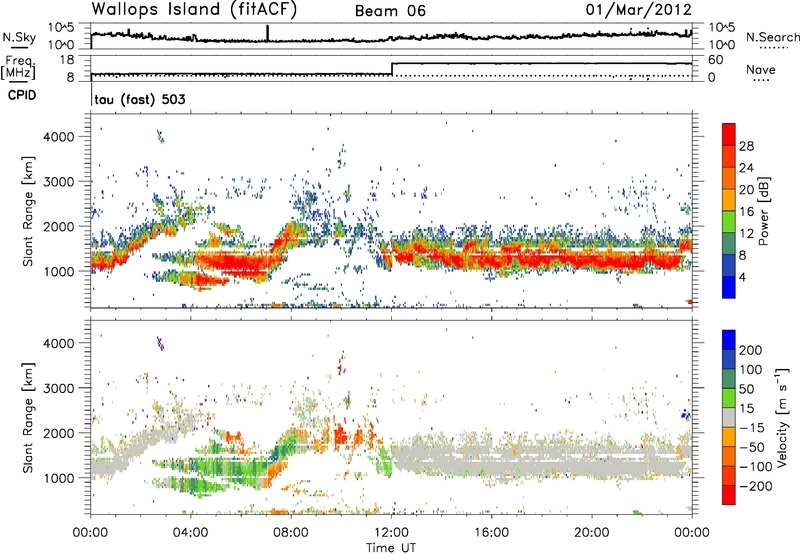Click the 'N.Search' legend label
Image resolution: width=800 pixels, height=554 pixels.
pos(772,37)
